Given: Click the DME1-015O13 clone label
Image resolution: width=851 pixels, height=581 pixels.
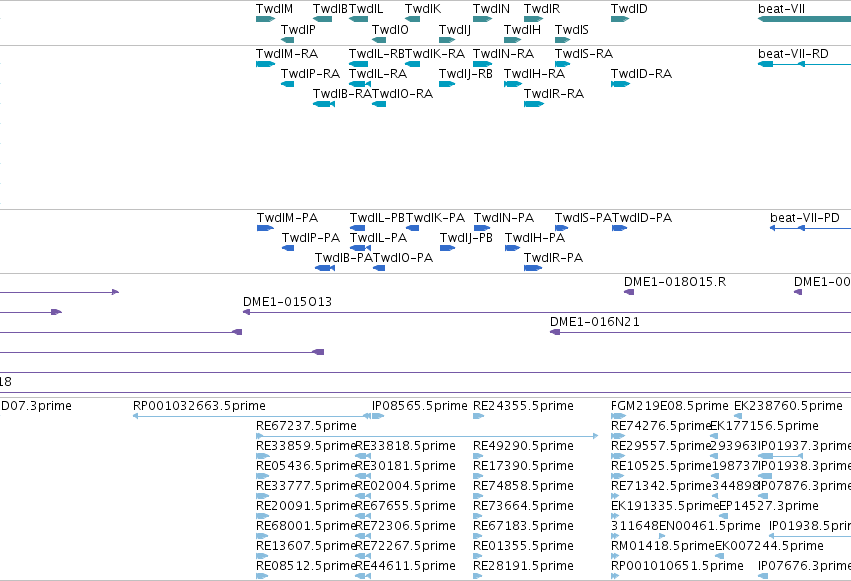Looking at the screenshot, I should [287, 302].
